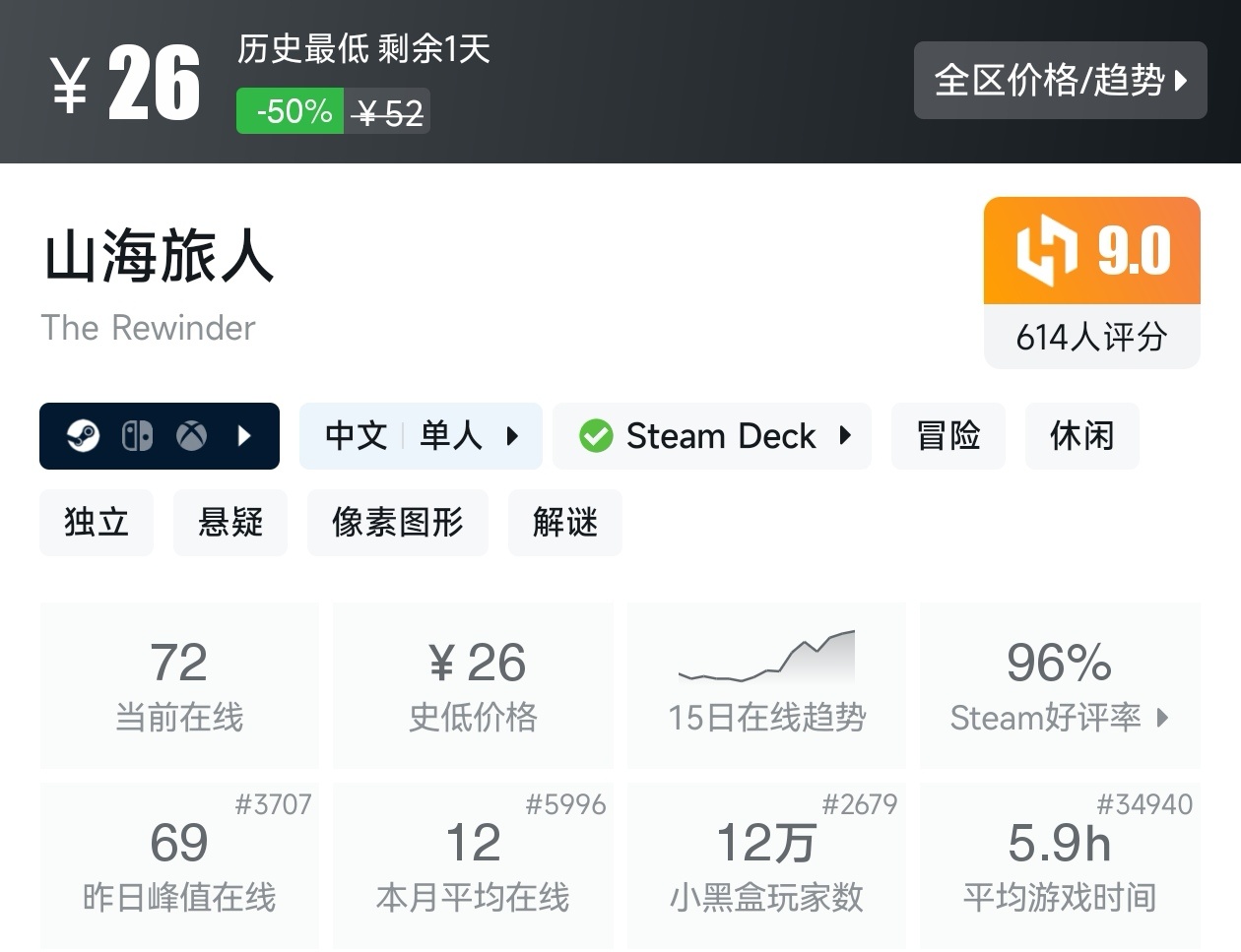
Task: Open the 小黑盒玩家数 player count card
Action: pos(766,865)
